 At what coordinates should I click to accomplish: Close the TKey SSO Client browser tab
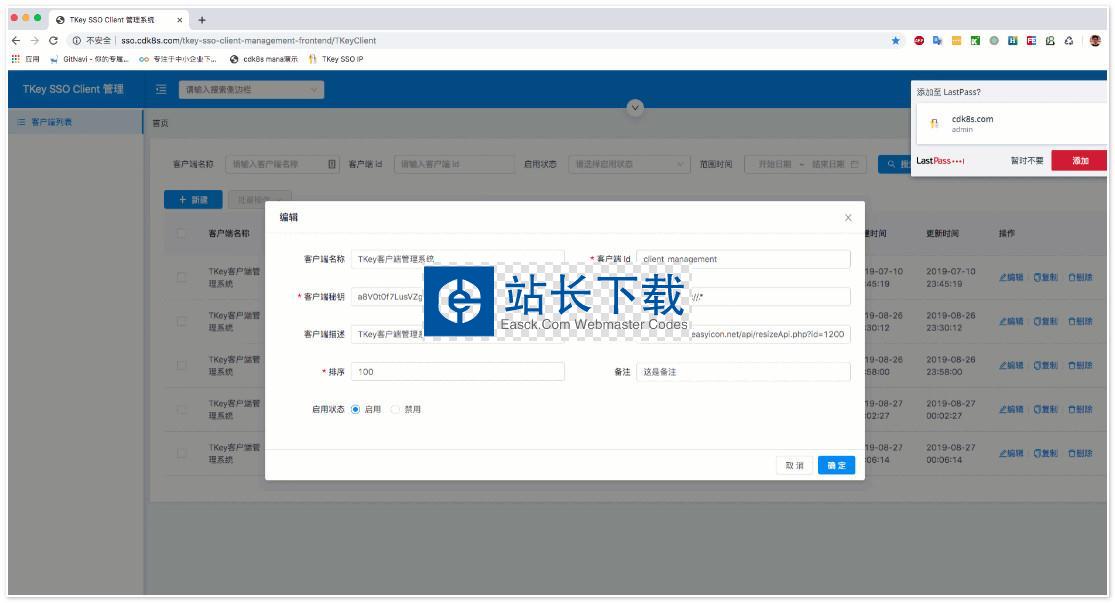click(x=180, y=20)
